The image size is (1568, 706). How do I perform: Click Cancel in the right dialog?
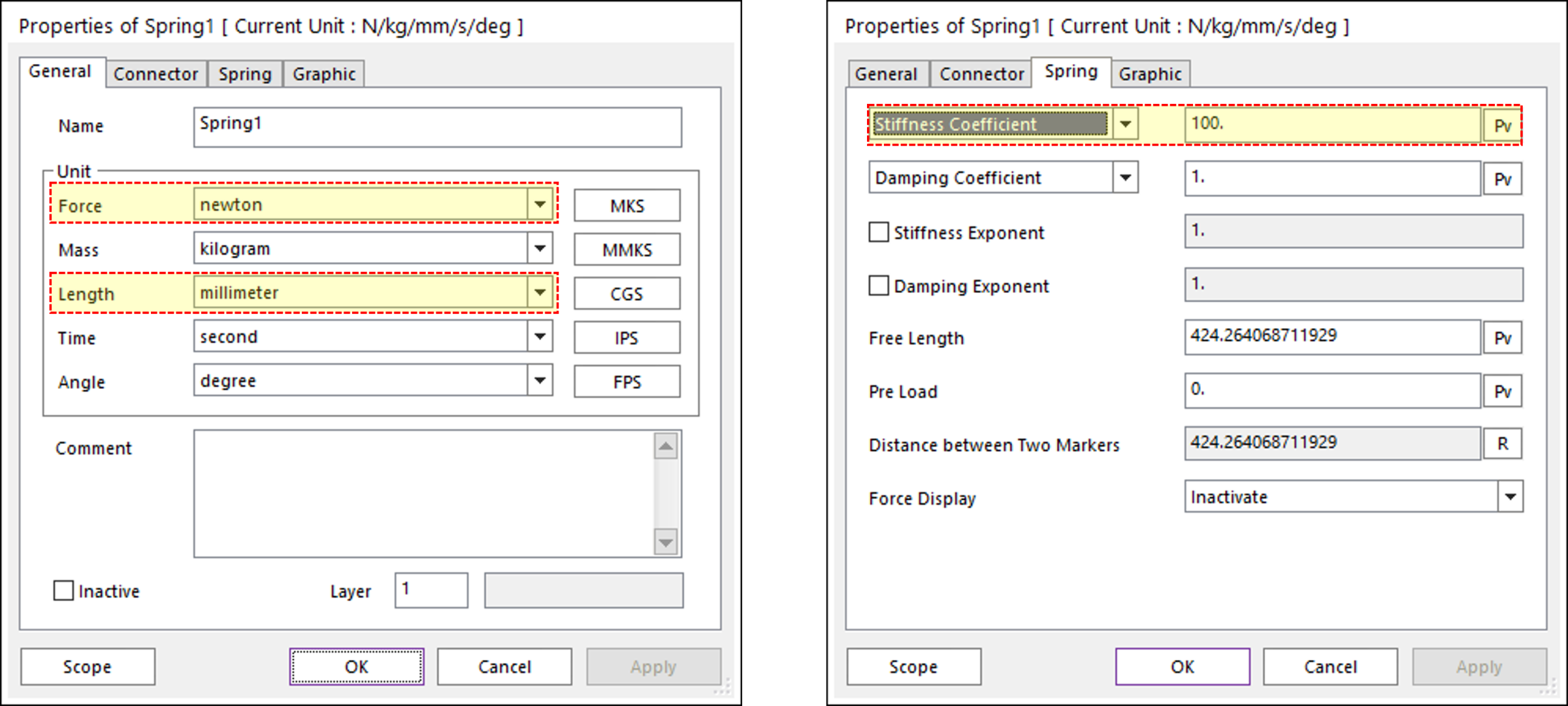pyautogui.click(x=1330, y=667)
